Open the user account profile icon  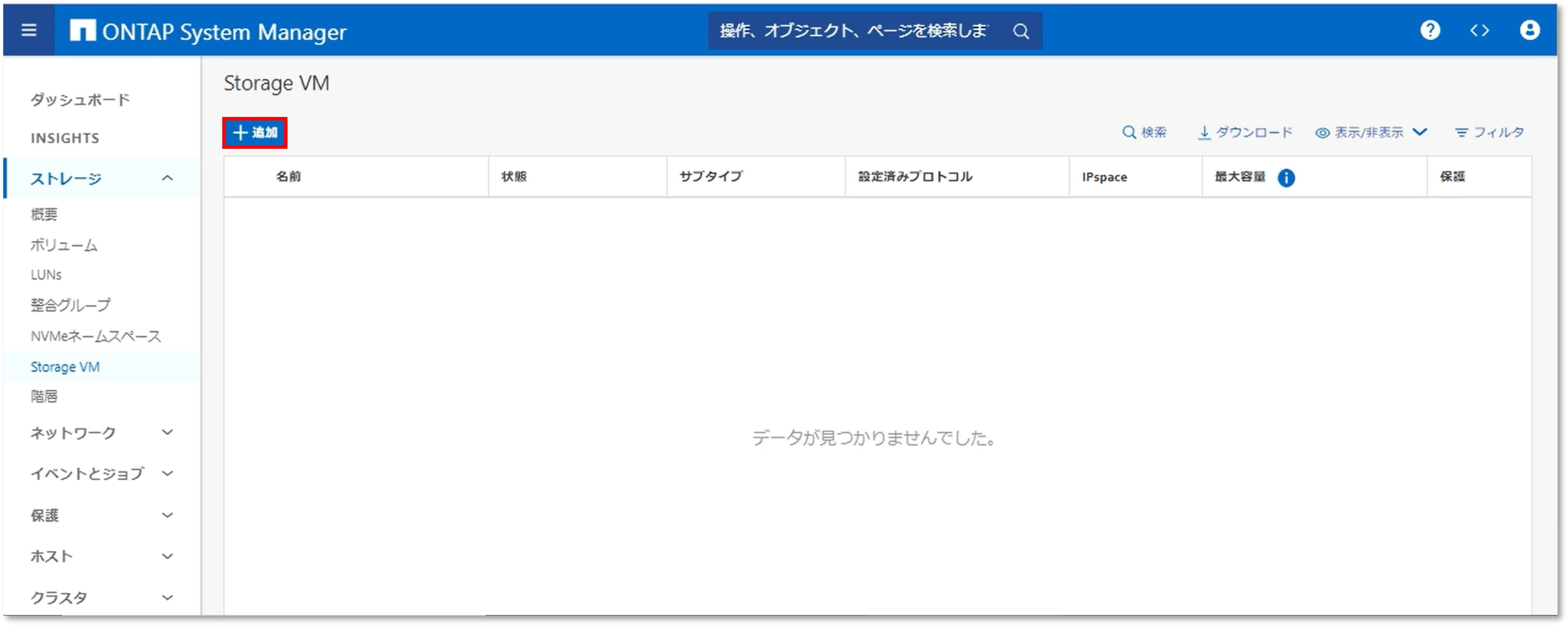click(x=1529, y=30)
